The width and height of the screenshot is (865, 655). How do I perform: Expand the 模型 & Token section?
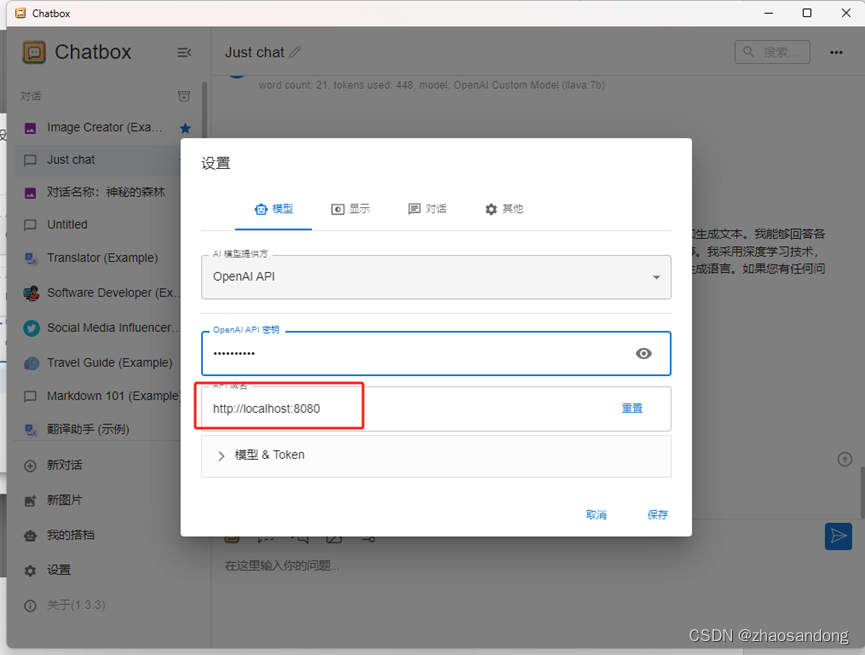pyautogui.click(x=436, y=456)
